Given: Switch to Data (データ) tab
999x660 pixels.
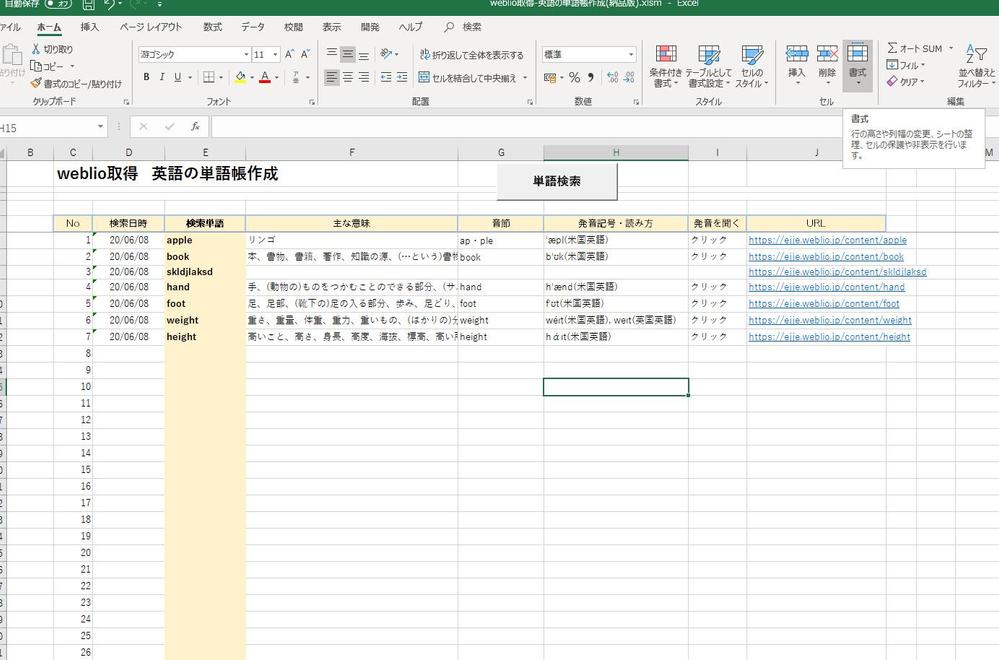Looking at the screenshot, I should coord(253,27).
